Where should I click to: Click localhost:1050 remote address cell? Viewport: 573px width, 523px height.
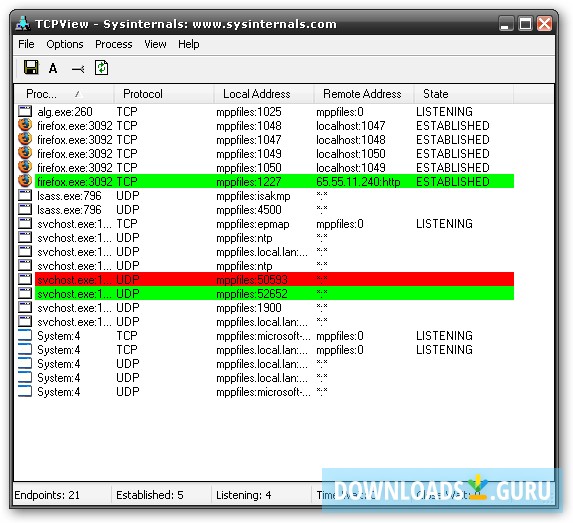[x=351, y=154]
